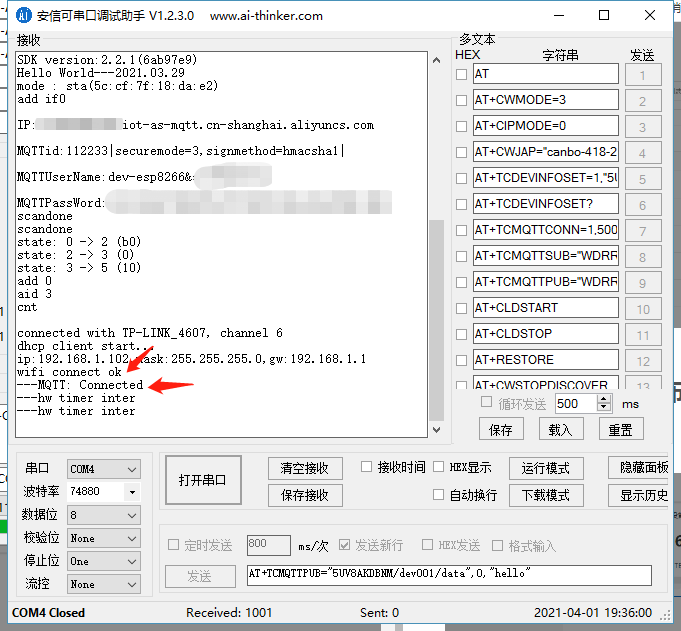Image resolution: width=681 pixels, height=631 pixels.
Task: Click send button 2 for AT+CWMODE=3
Action: click(643, 101)
